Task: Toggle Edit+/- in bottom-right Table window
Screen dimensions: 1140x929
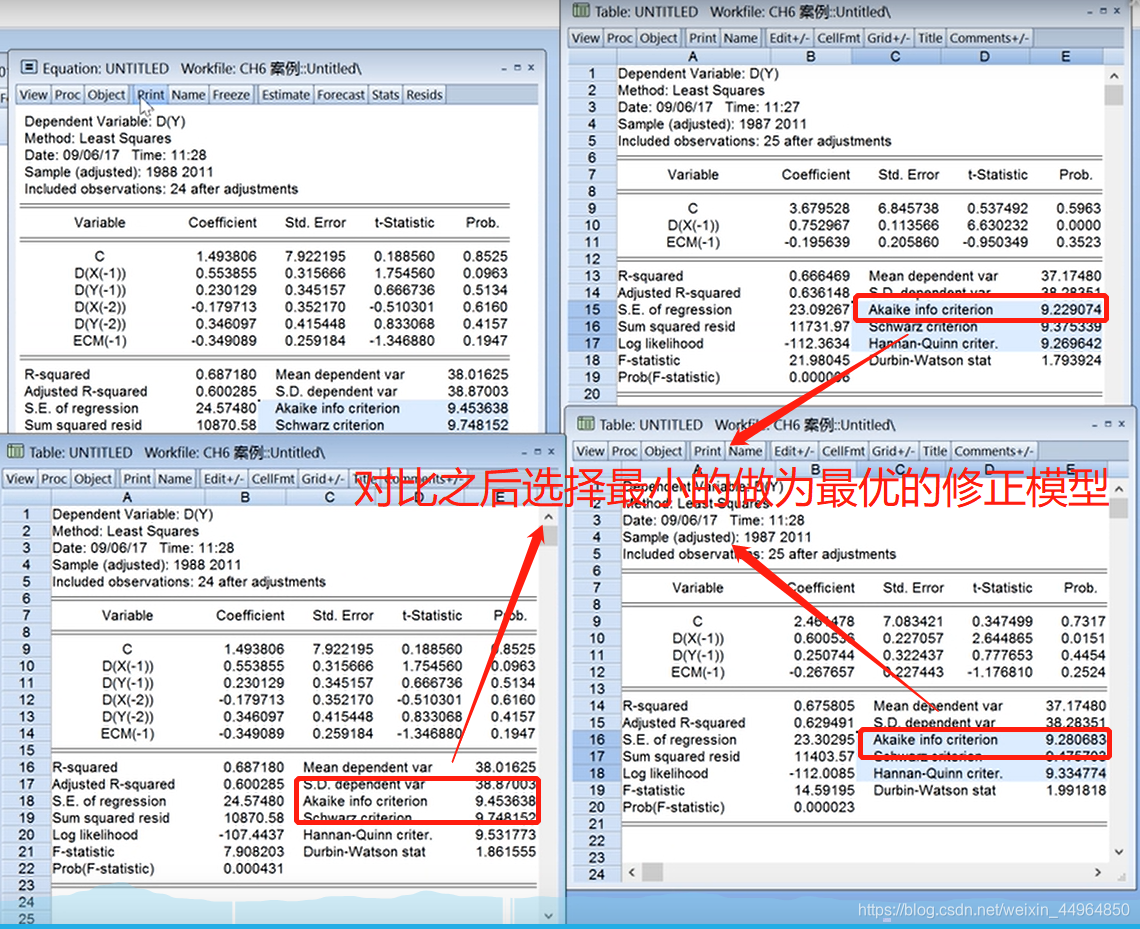Action: click(x=794, y=451)
